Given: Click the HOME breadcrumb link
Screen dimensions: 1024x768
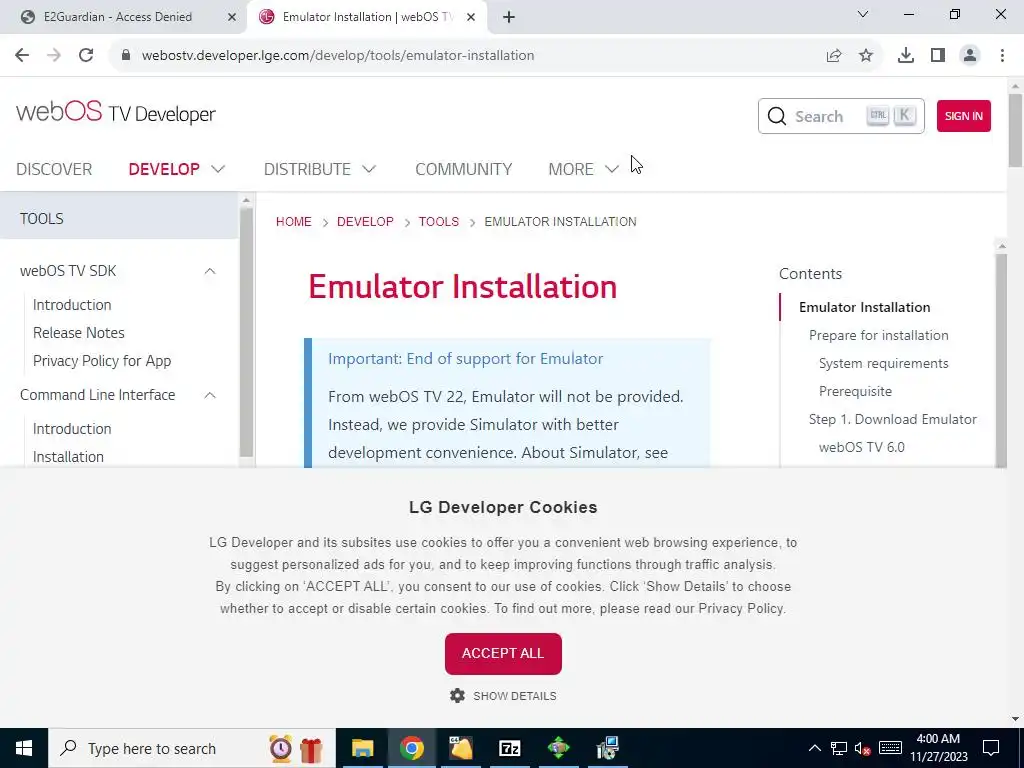Looking at the screenshot, I should click(293, 221).
